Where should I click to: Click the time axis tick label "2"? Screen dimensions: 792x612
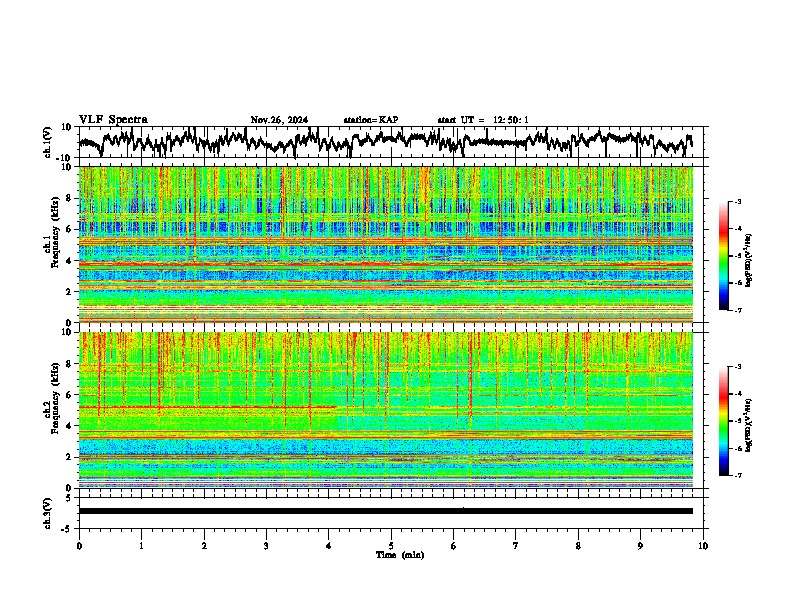pos(204,546)
